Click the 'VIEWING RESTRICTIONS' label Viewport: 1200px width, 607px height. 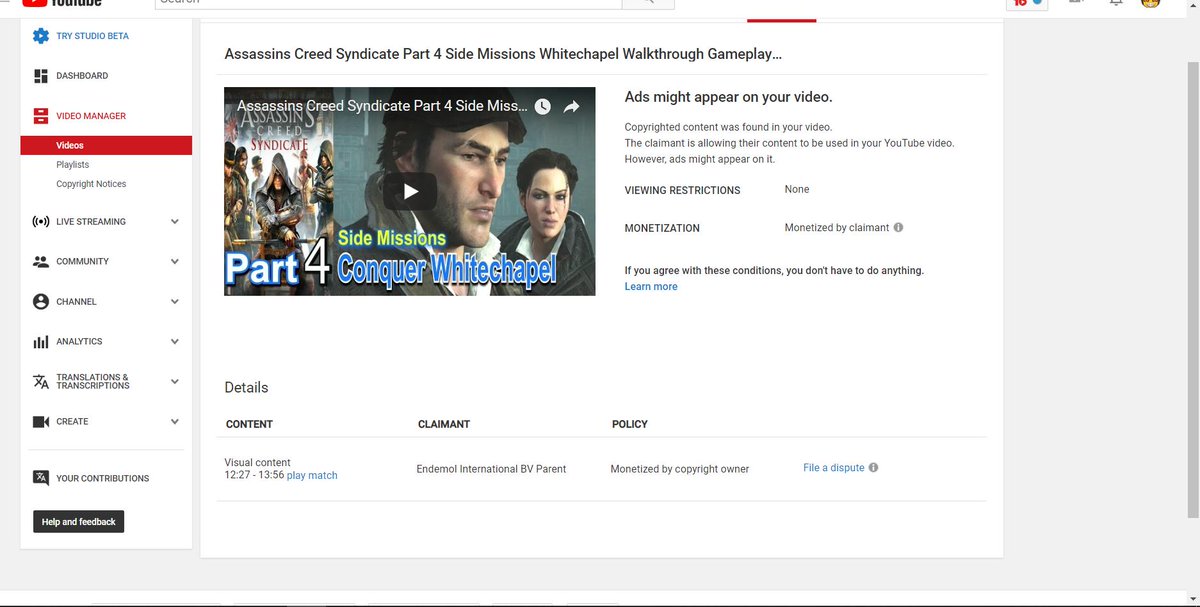point(682,190)
